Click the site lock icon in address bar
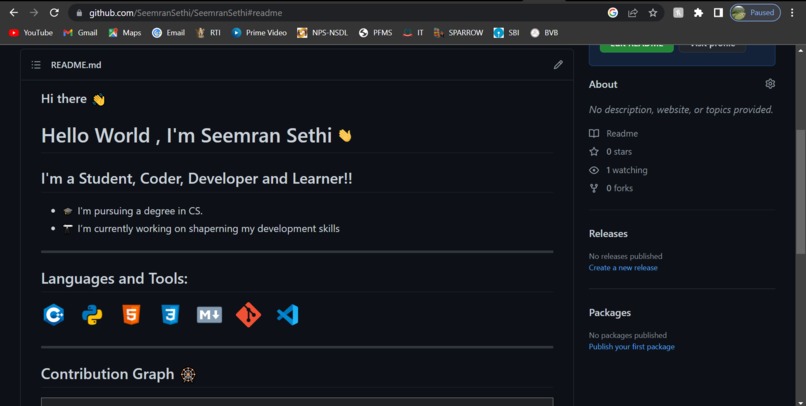This screenshot has width=806, height=406. (79, 13)
